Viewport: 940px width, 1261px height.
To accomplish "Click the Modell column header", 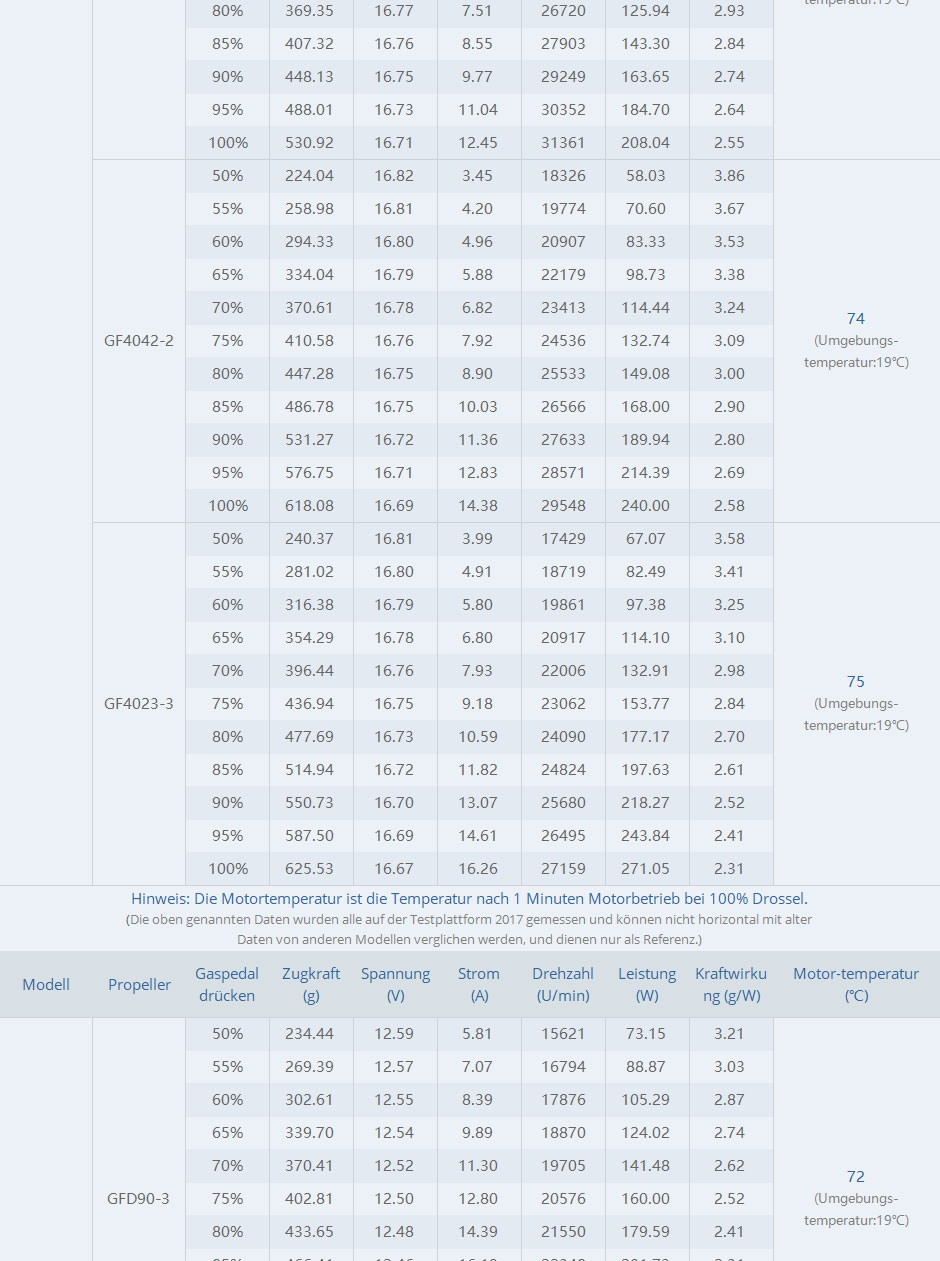I will (x=46, y=984).
